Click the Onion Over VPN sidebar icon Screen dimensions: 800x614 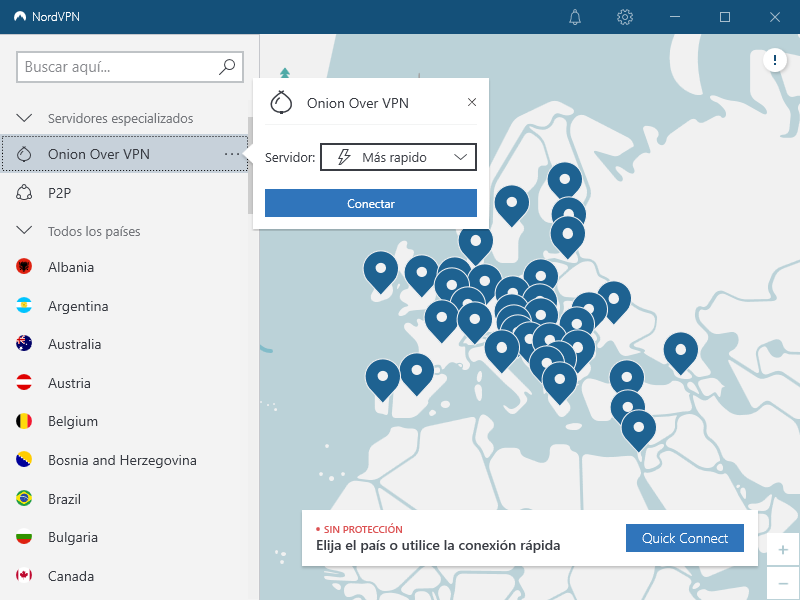click(24, 154)
